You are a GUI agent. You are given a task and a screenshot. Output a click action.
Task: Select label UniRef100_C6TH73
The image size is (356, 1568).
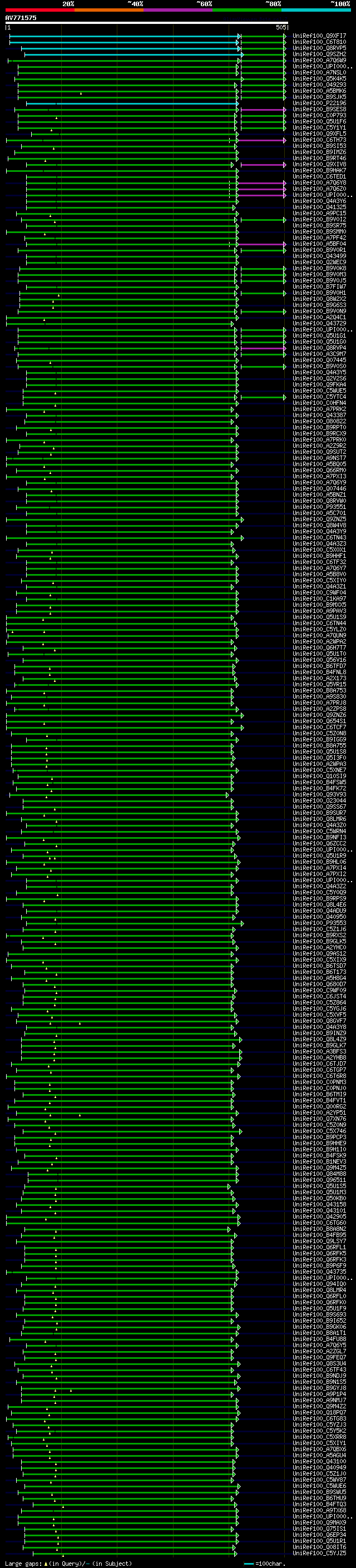click(319, 140)
